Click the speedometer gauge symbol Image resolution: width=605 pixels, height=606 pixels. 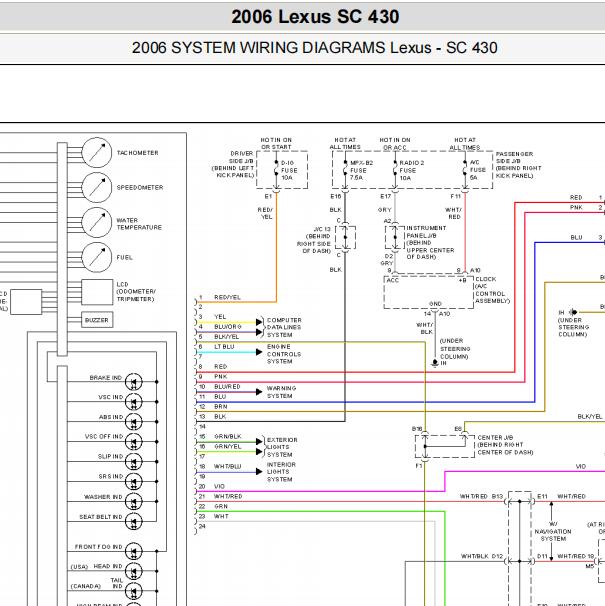tap(97, 187)
